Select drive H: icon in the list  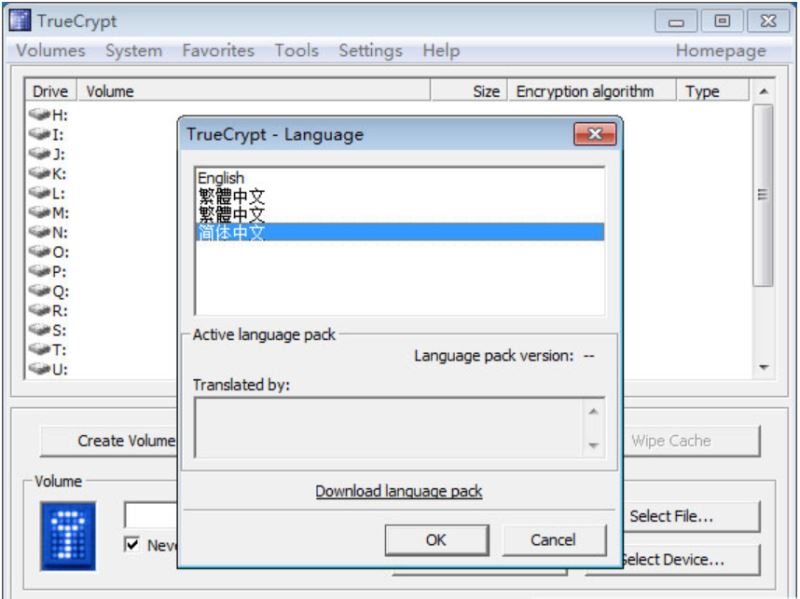pos(39,114)
